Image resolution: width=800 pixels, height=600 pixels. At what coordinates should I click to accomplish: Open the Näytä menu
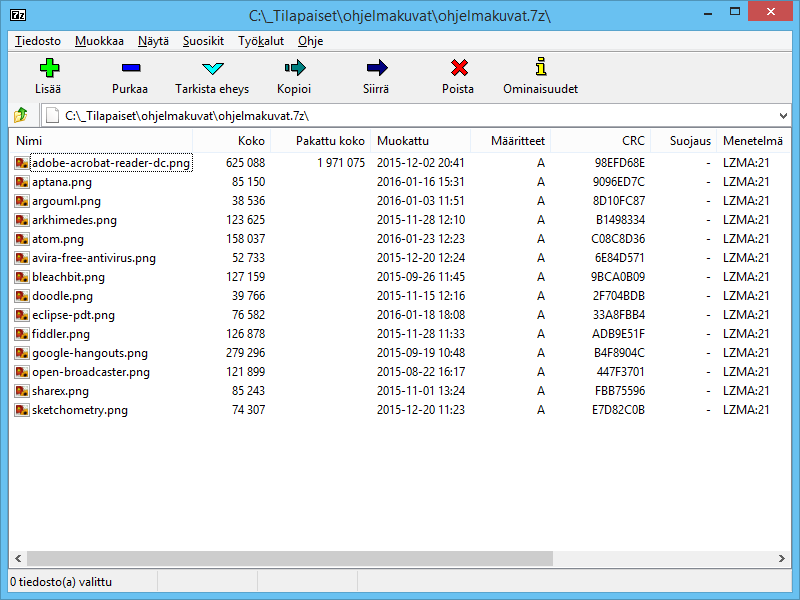coord(153,41)
